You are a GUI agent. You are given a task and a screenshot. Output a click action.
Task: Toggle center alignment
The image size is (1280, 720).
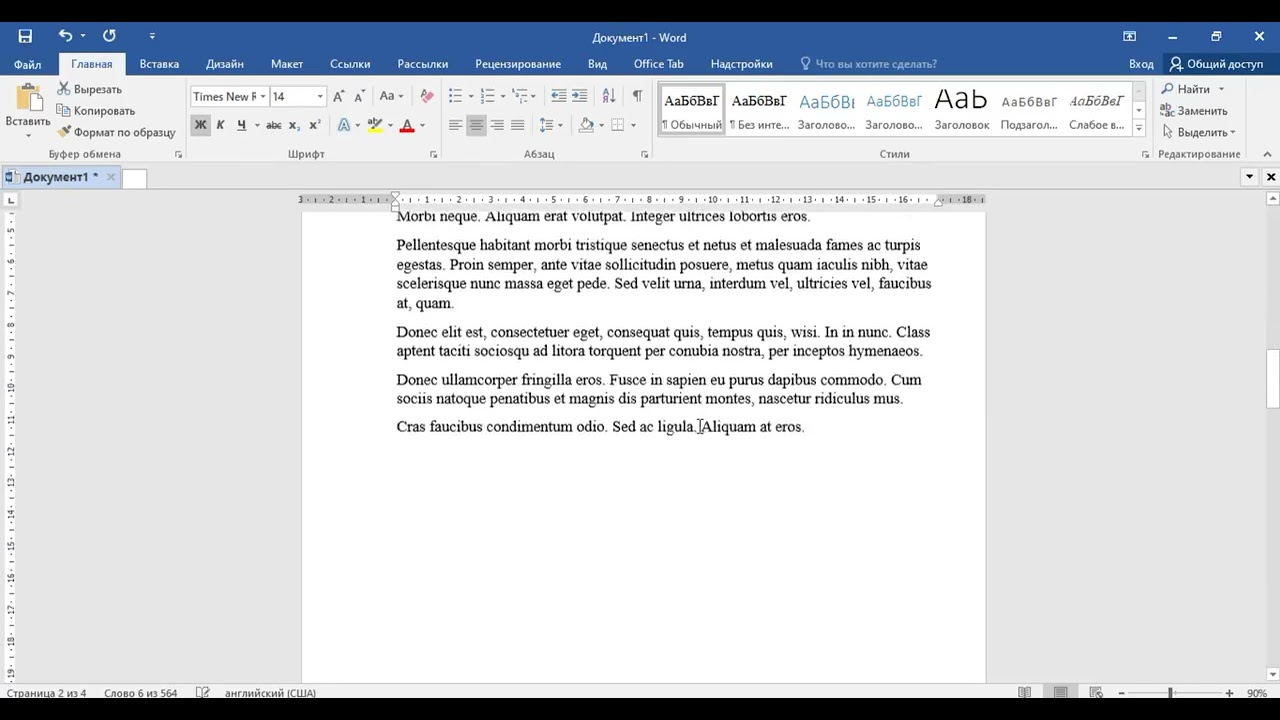[x=476, y=125]
